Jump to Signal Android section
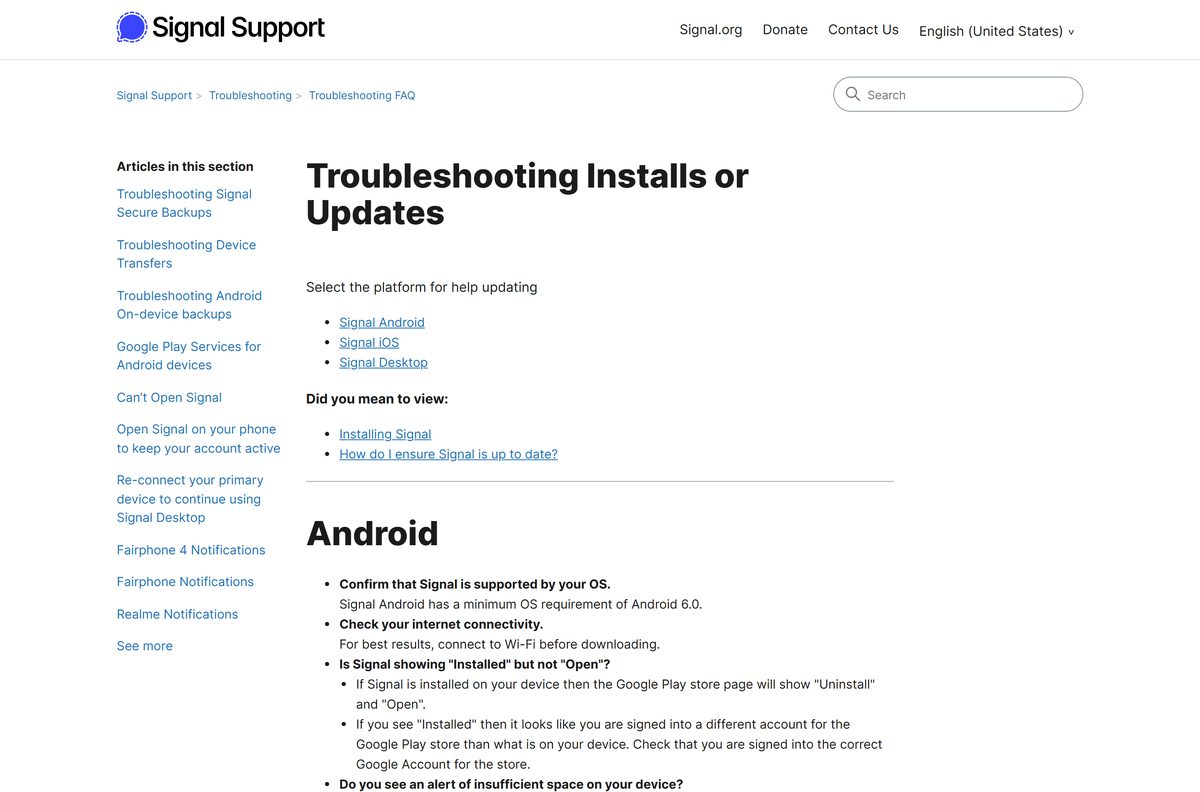Image resolution: width=1200 pixels, height=792 pixels. pyautogui.click(x=382, y=322)
